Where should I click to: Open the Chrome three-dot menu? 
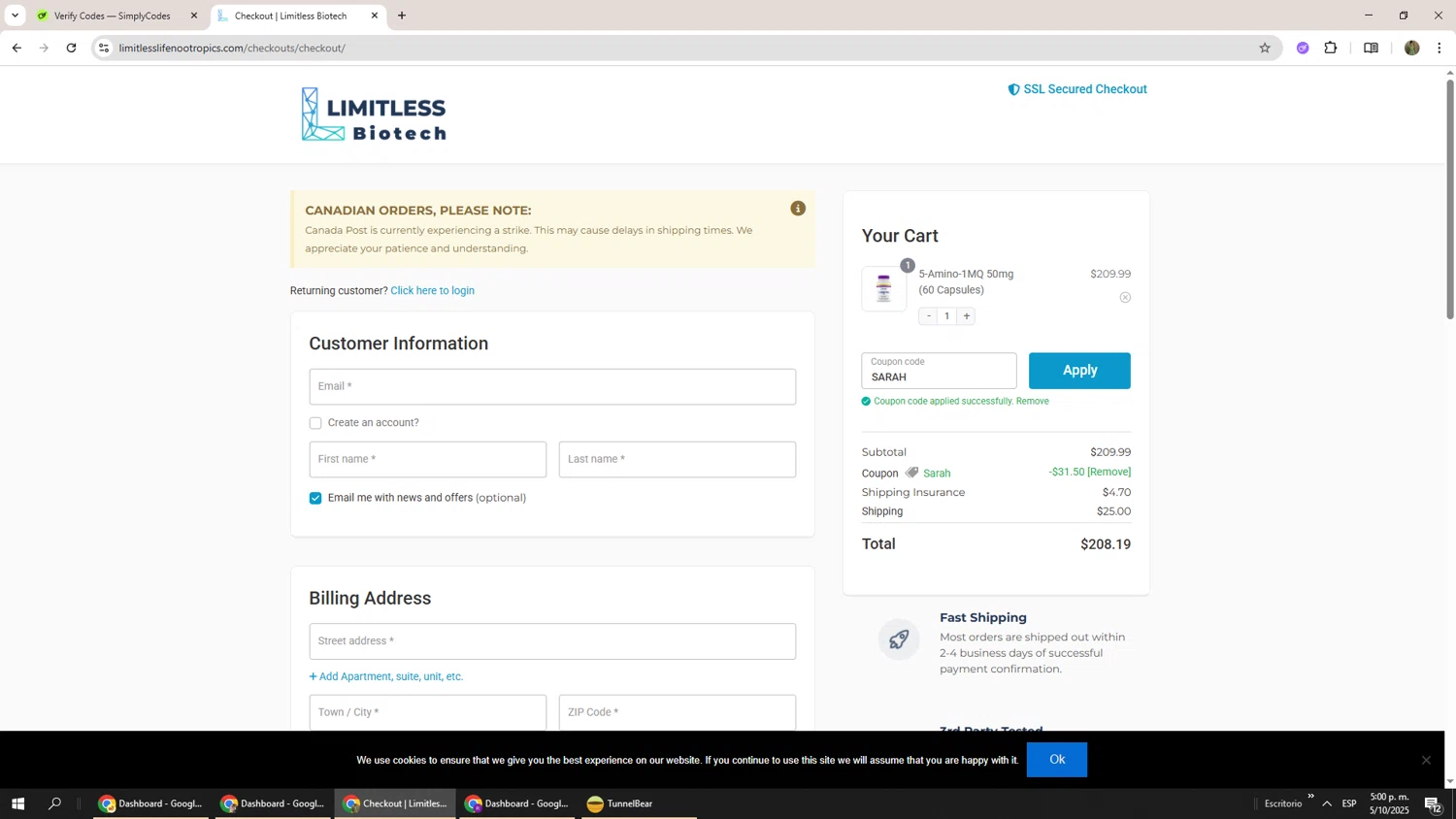1439,48
